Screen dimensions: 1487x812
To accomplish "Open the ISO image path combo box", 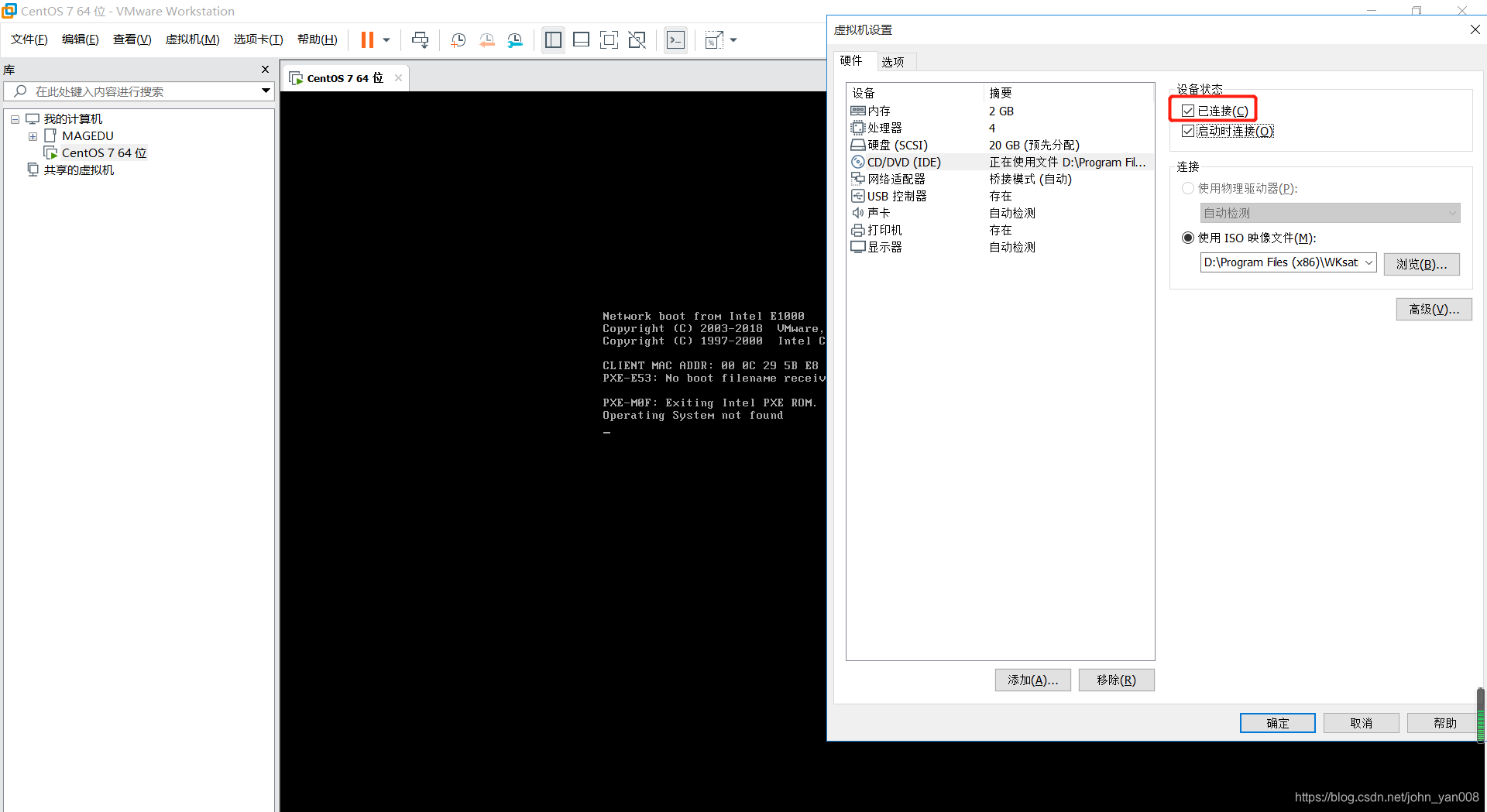I will pos(1288,263).
